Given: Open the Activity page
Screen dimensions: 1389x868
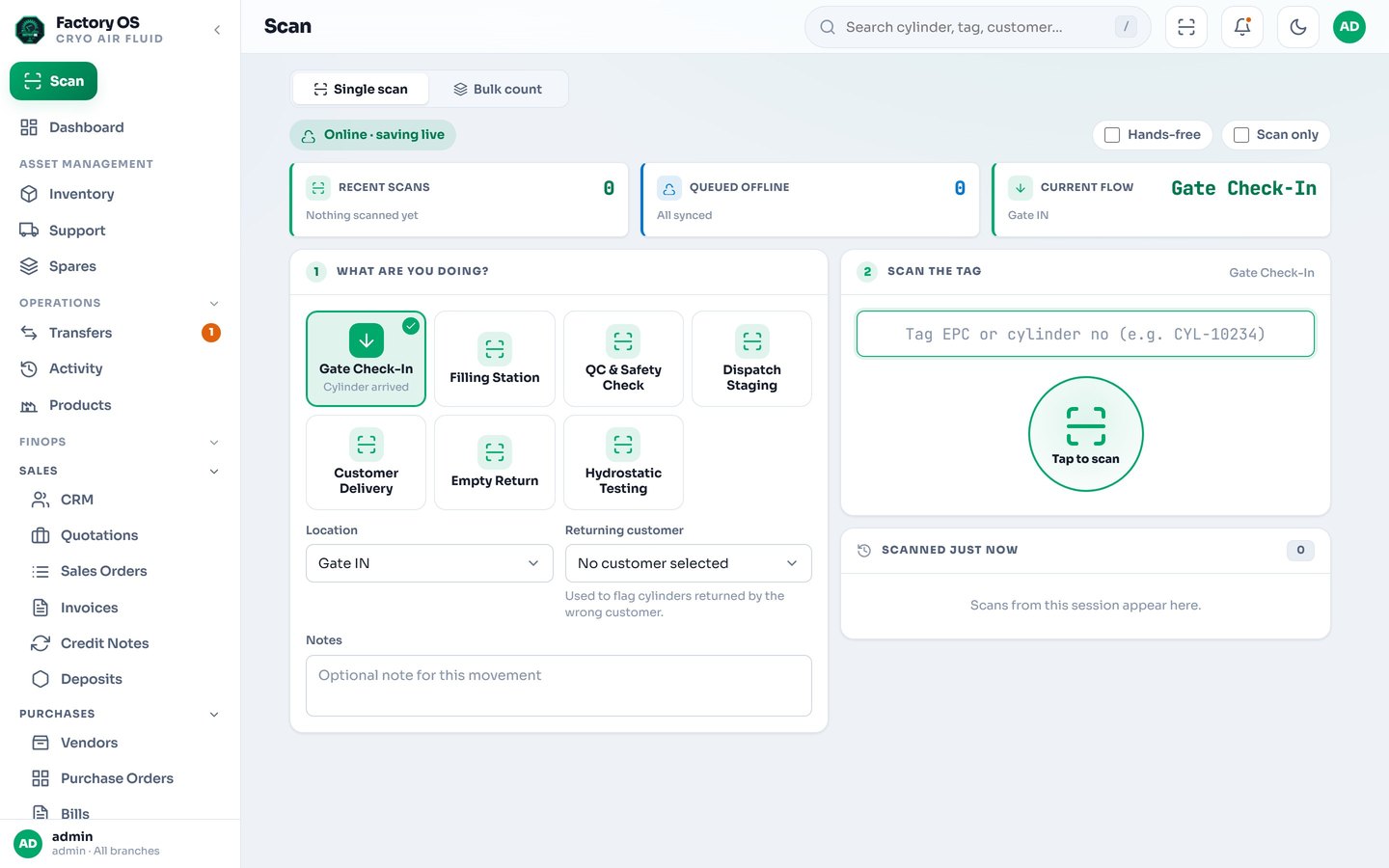Looking at the screenshot, I should [x=120, y=368].
